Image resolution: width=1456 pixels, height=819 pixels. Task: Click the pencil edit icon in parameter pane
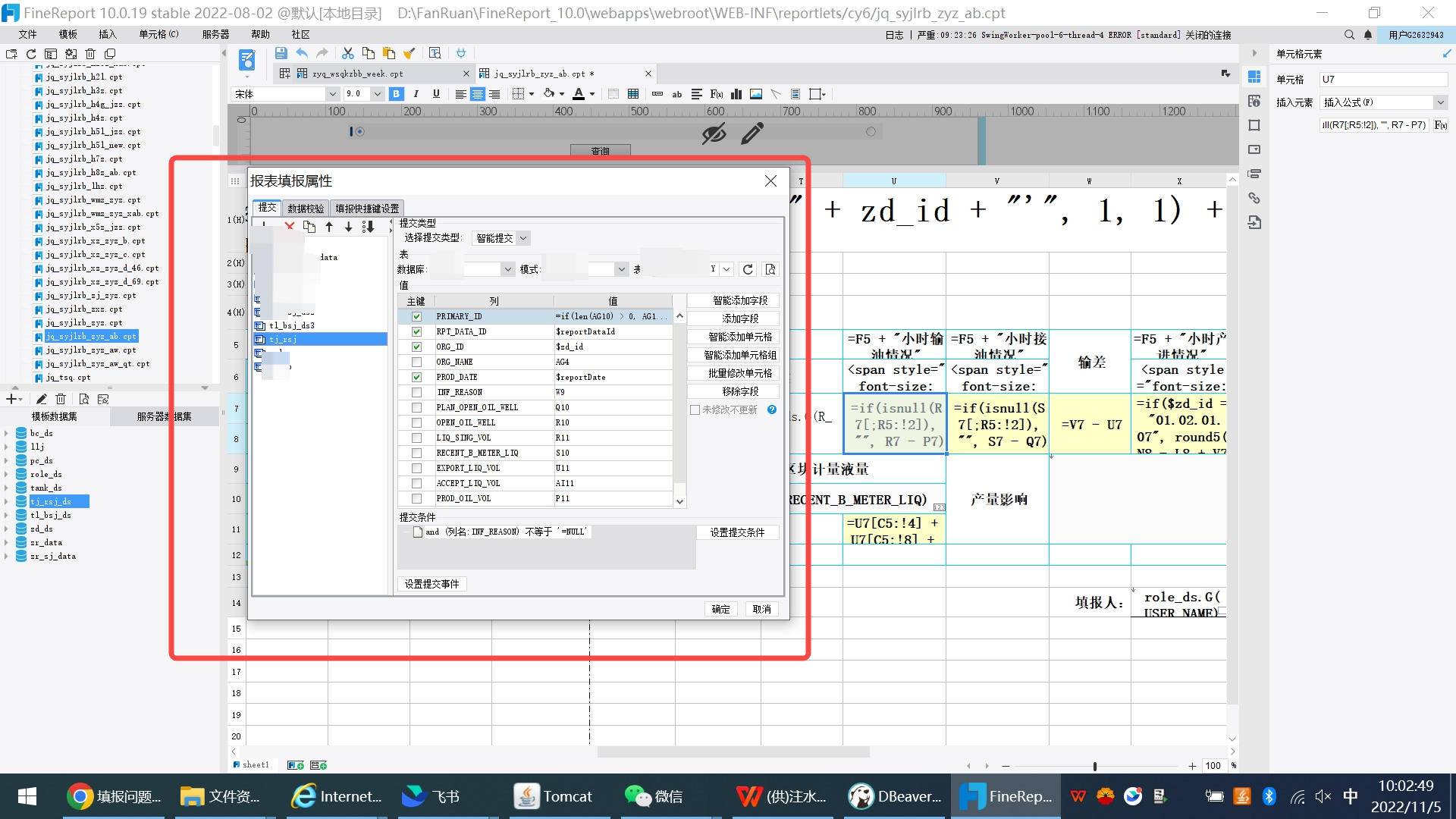752,134
